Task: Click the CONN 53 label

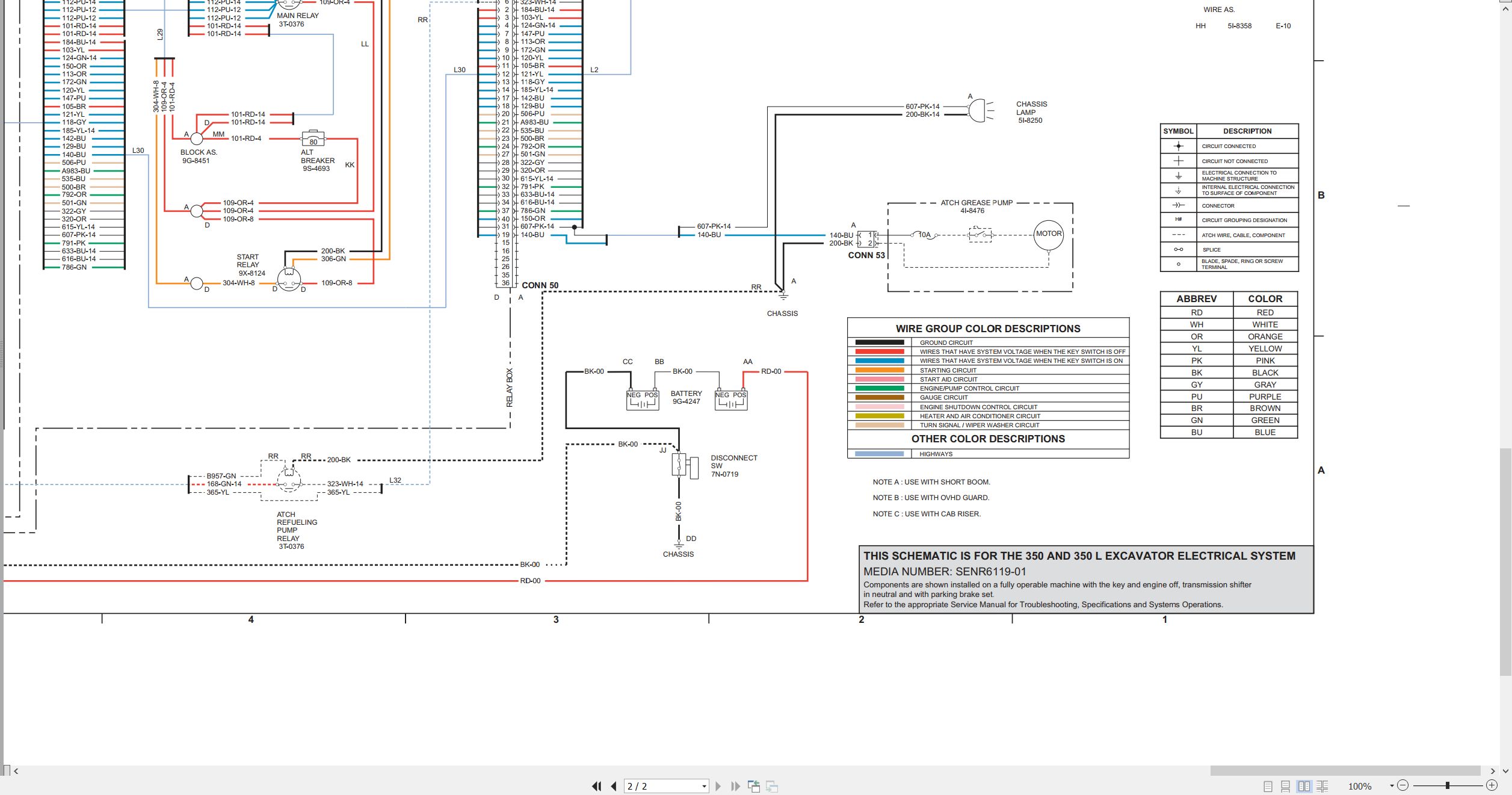Action: coord(866,255)
